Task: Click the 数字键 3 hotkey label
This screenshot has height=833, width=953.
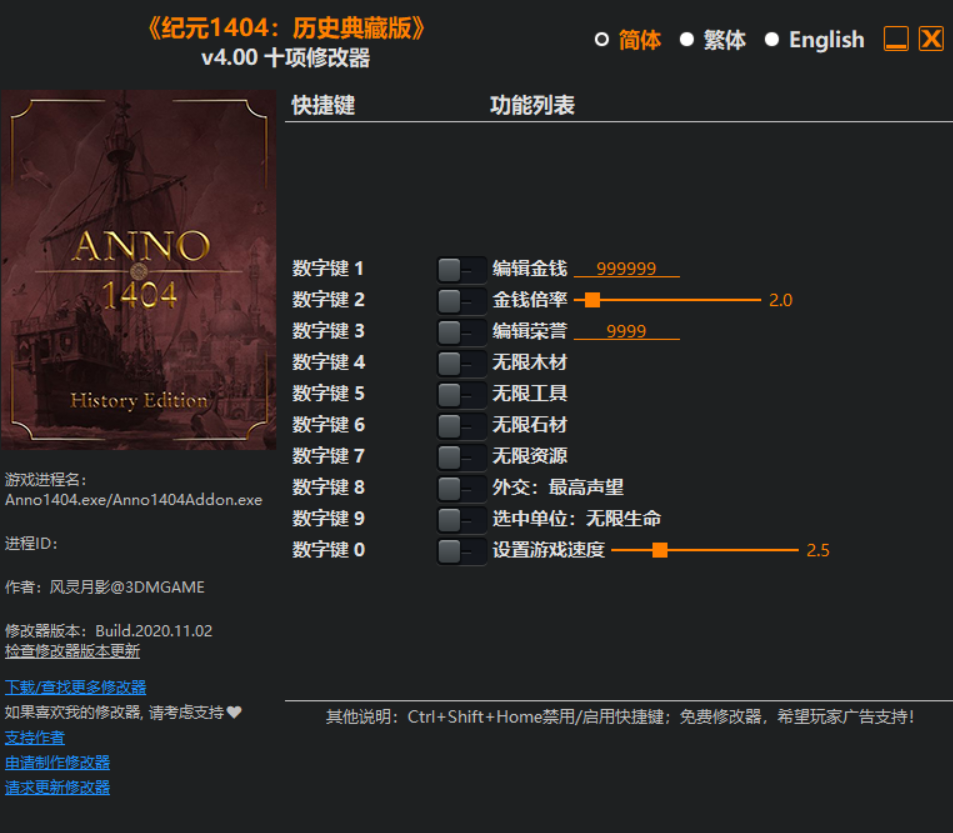Action: [x=328, y=331]
